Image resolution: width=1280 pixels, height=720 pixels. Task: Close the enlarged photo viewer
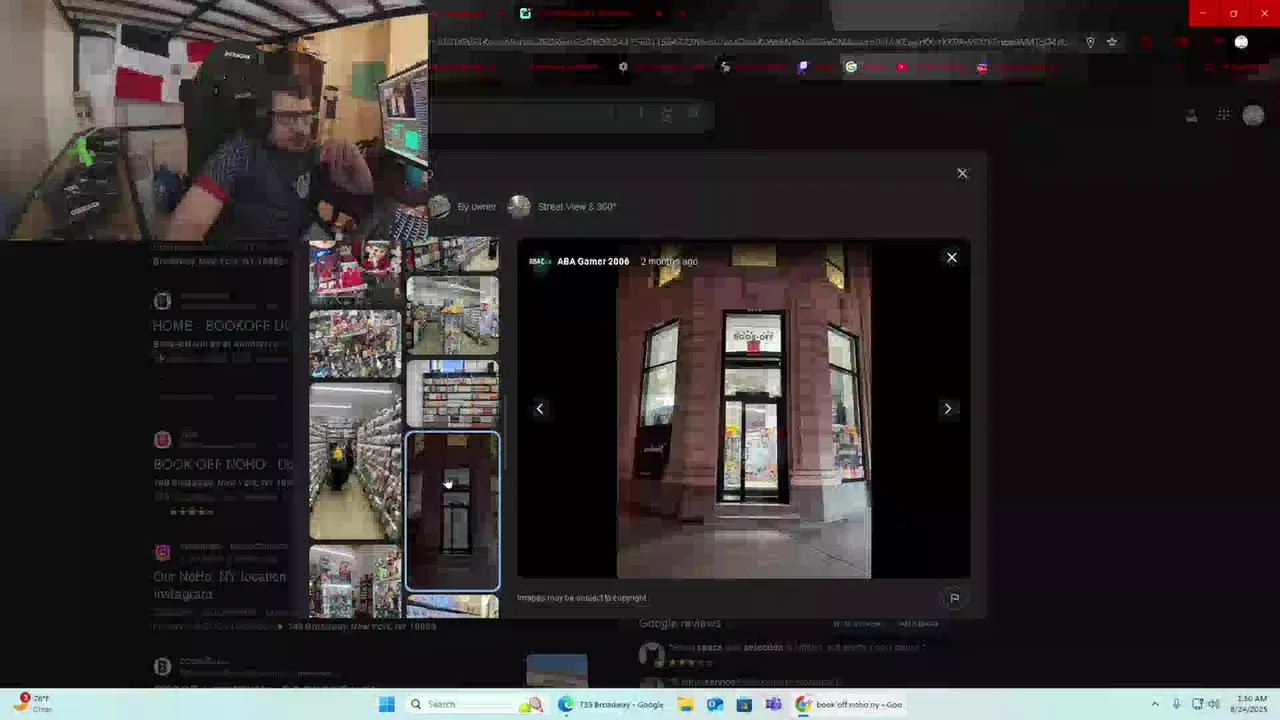click(952, 257)
